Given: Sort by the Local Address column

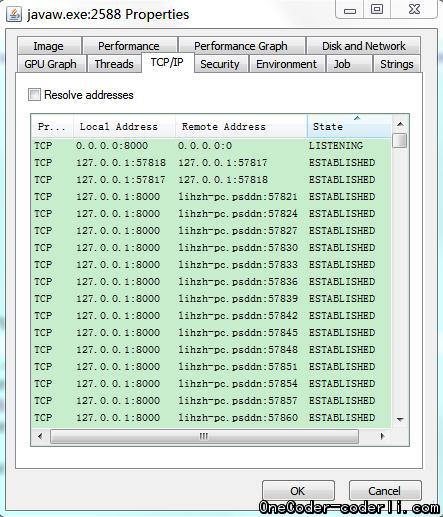Looking at the screenshot, I should tap(124, 126).
